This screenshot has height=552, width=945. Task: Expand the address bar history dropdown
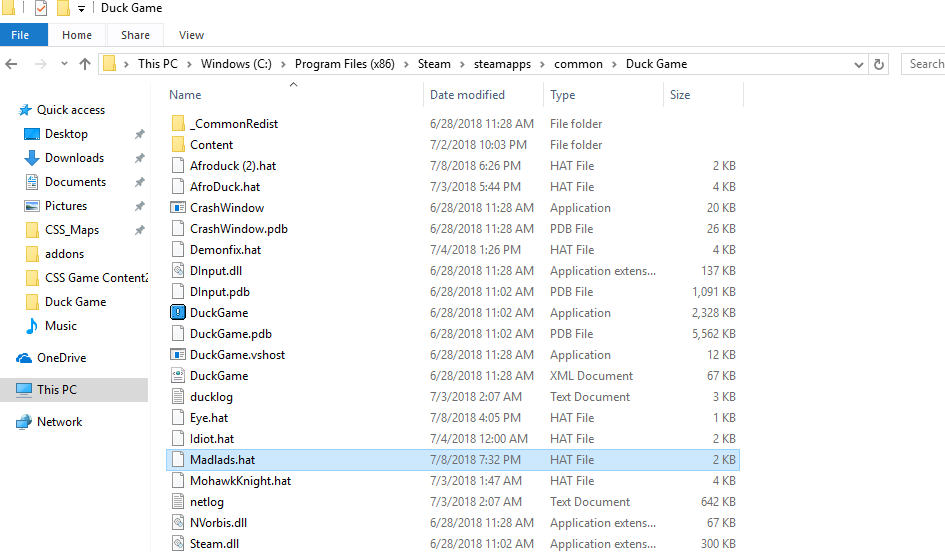tap(859, 64)
